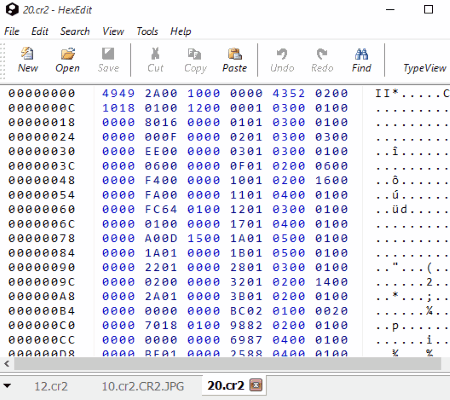The width and height of the screenshot is (450, 400).
Task: Click hex value 1200 at offset 0000000C
Action: coord(203,108)
